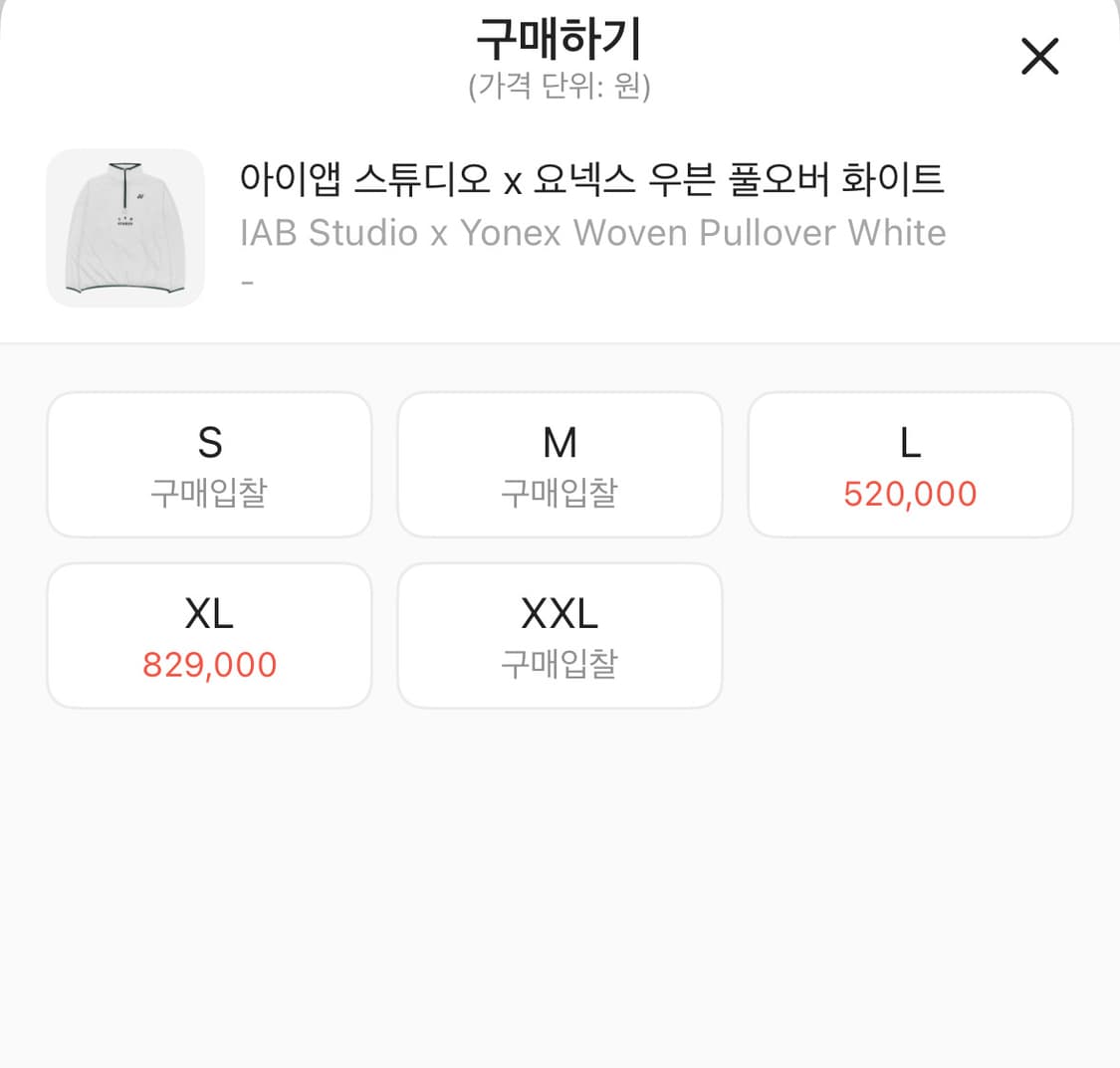This screenshot has height=1068, width=1120.
Task: Click the dash below the English product name
Action: coord(247,281)
